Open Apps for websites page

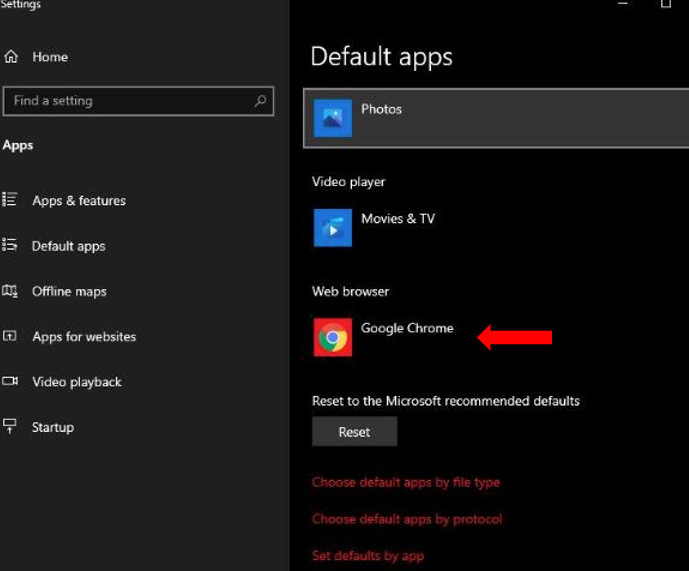(x=84, y=337)
